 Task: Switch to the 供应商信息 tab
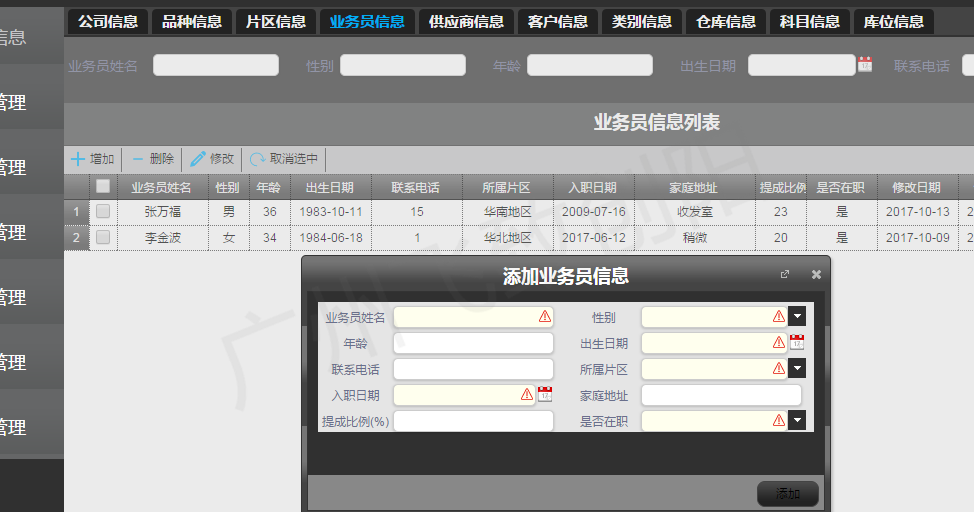pos(466,21)
